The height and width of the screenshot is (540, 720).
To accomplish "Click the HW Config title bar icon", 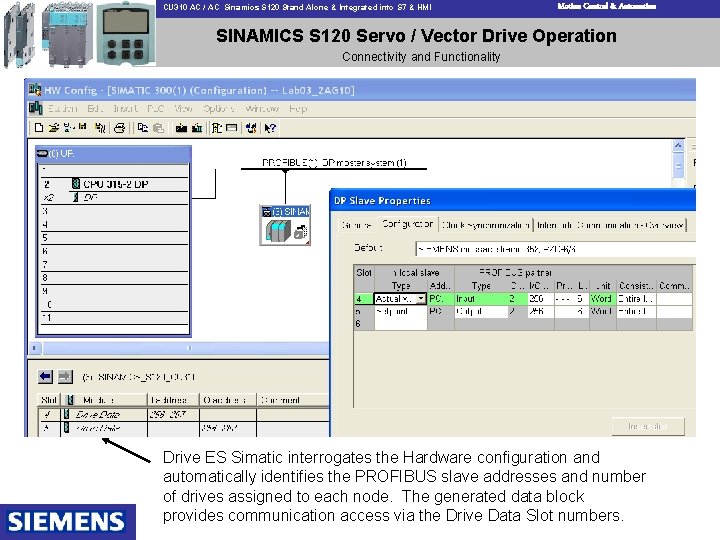I will click(x=35, y=89).
